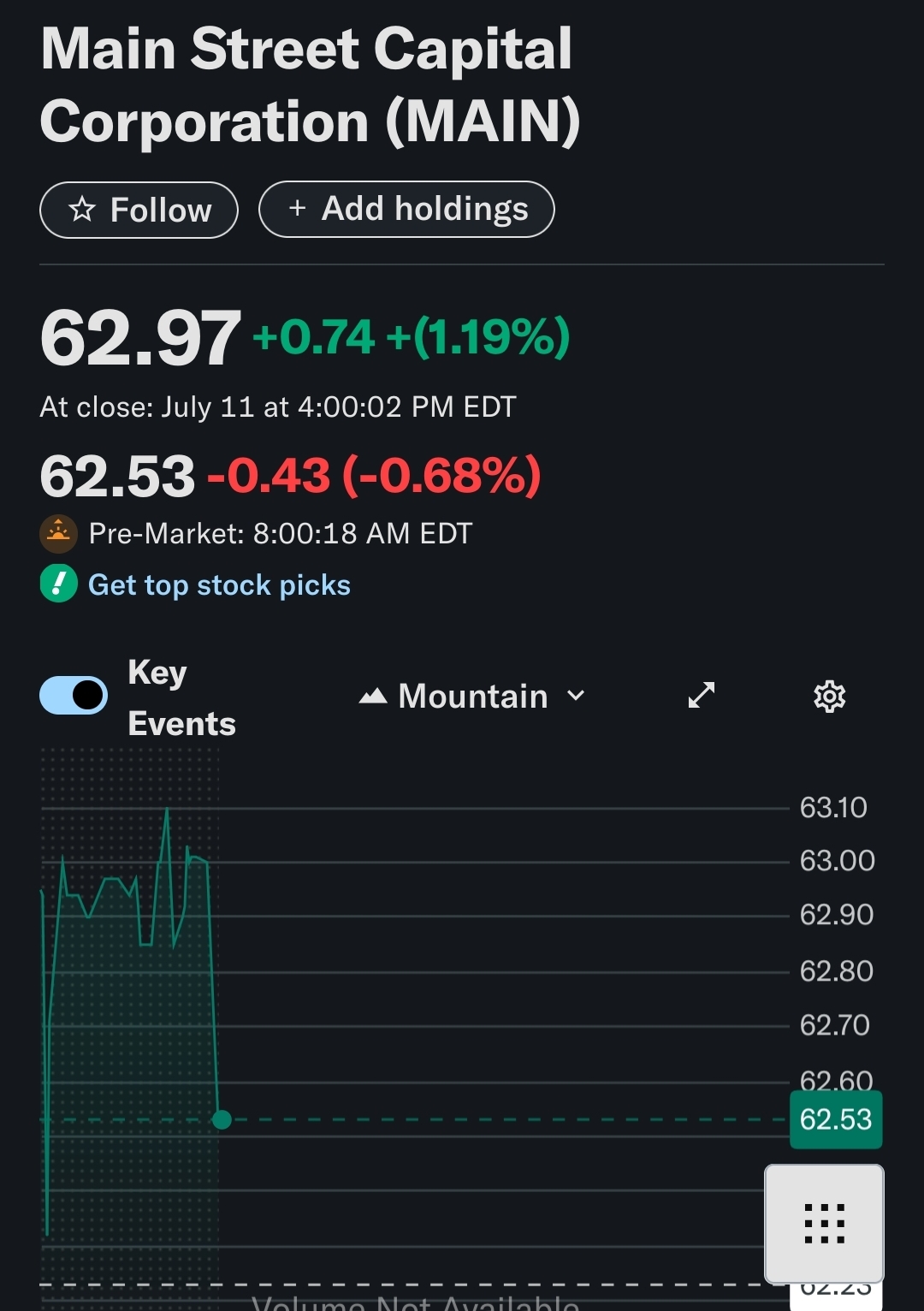This screenshot has width=924, height=1311.
Task: Tap the 62.70 axis label
Action: tap(835, 1025)
